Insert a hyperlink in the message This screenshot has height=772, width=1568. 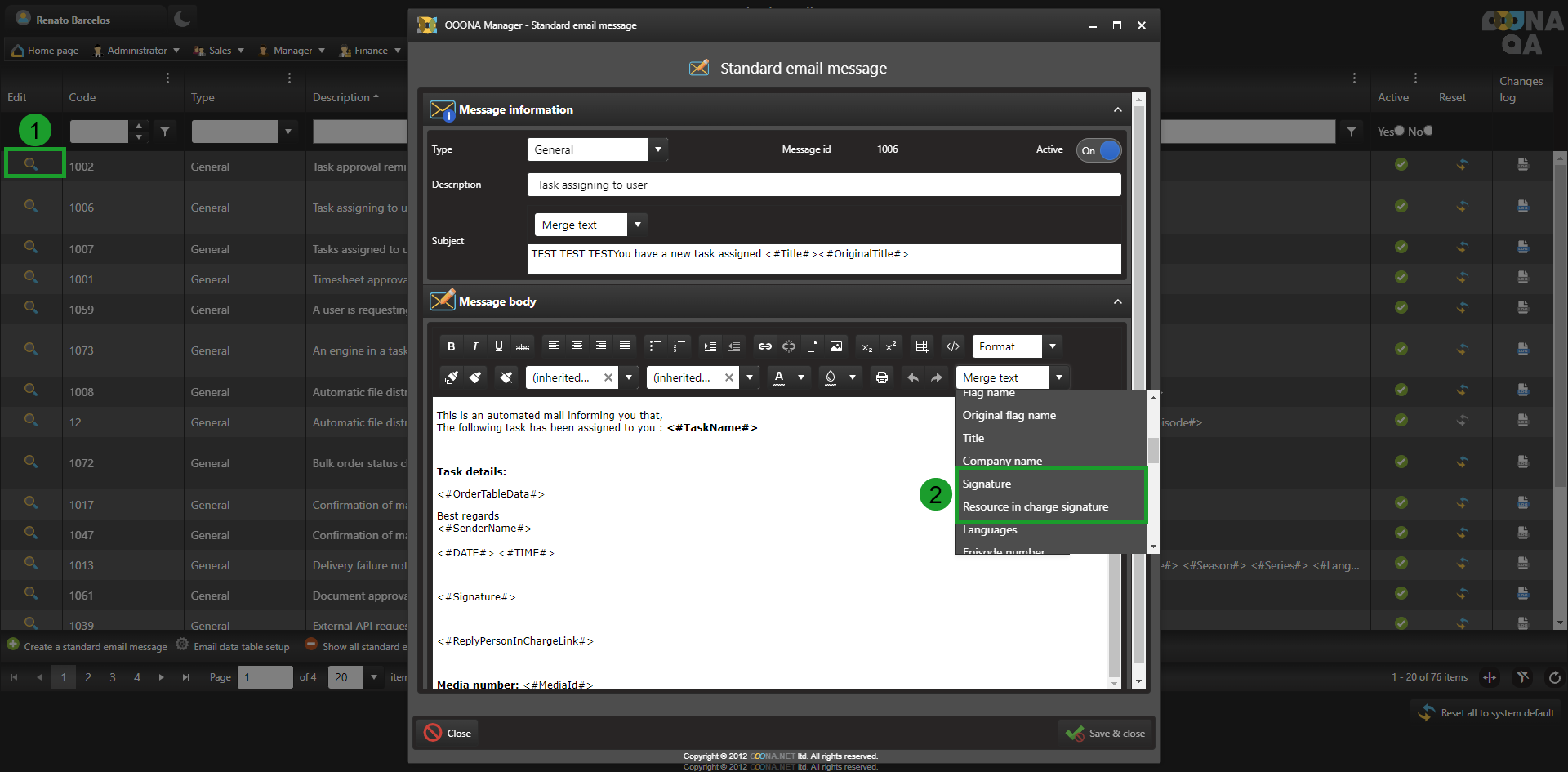(x=764, y=346)
